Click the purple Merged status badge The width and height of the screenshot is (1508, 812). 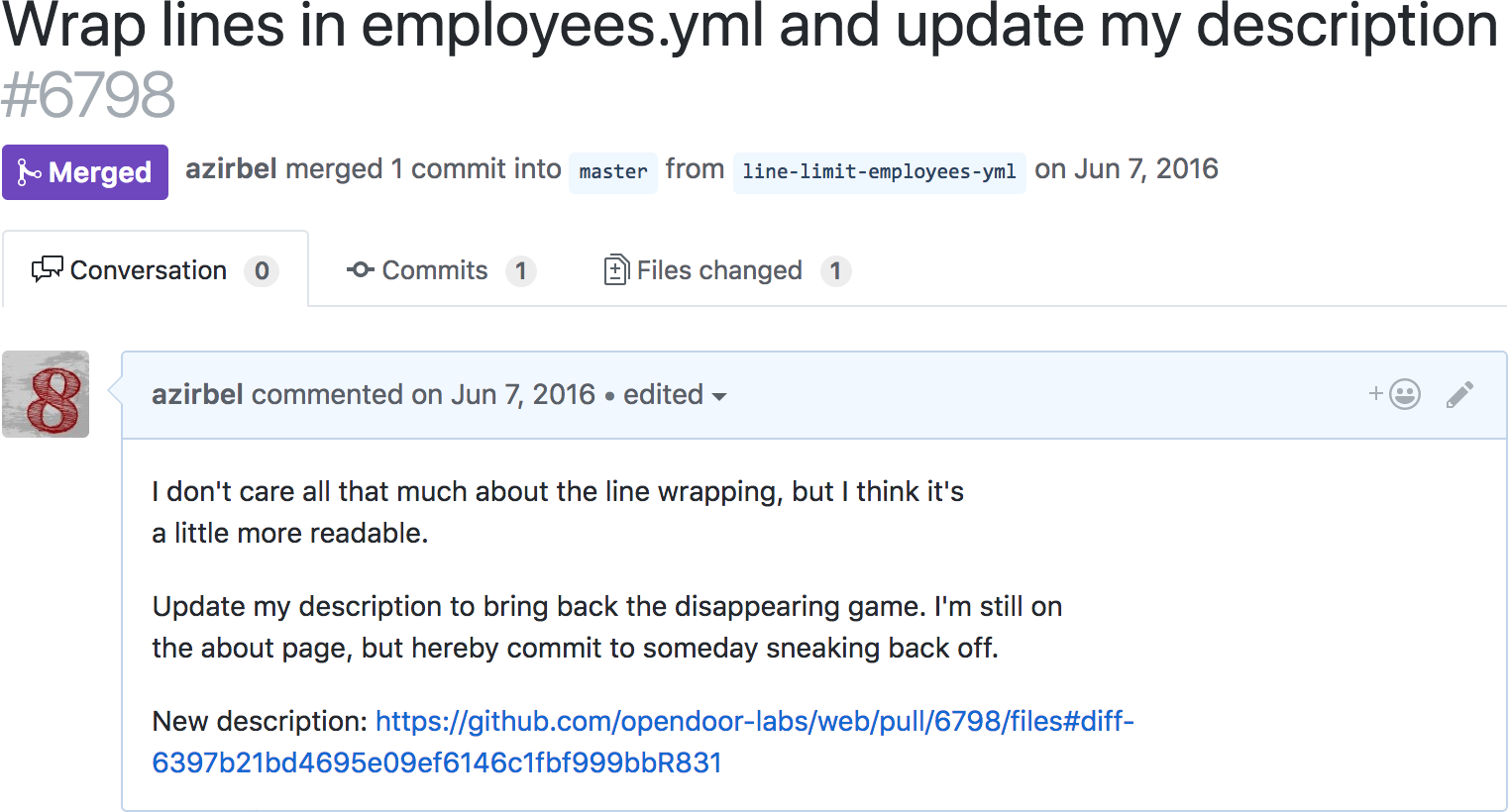click(85, 172)
